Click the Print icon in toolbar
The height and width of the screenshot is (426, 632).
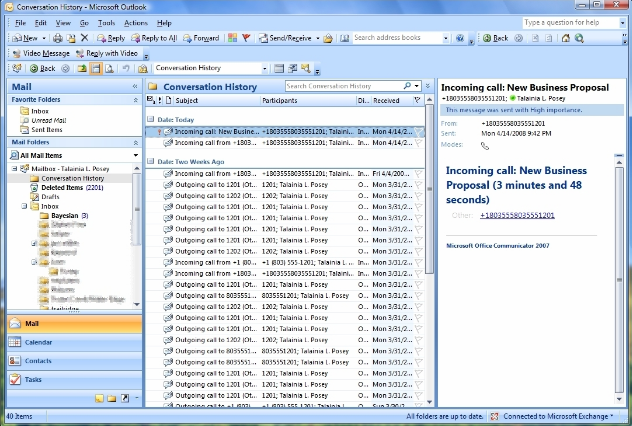pos(58,38)
